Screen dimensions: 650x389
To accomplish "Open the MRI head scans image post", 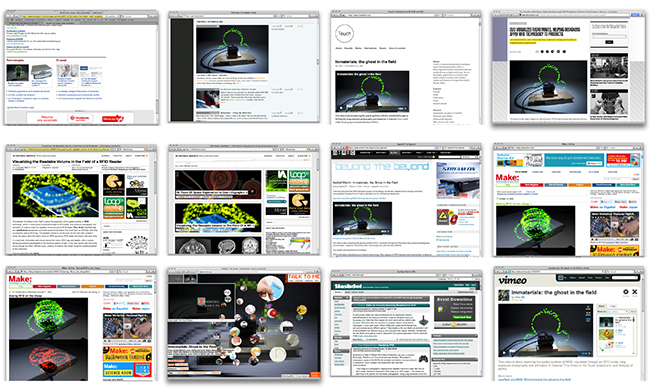I will [x=218, y=245].
